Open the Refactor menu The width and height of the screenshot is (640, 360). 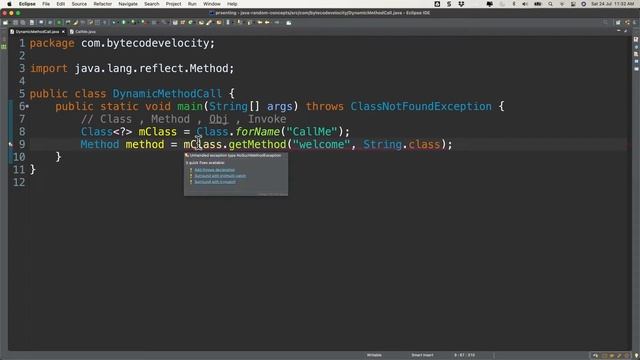(x=102, y=4)
